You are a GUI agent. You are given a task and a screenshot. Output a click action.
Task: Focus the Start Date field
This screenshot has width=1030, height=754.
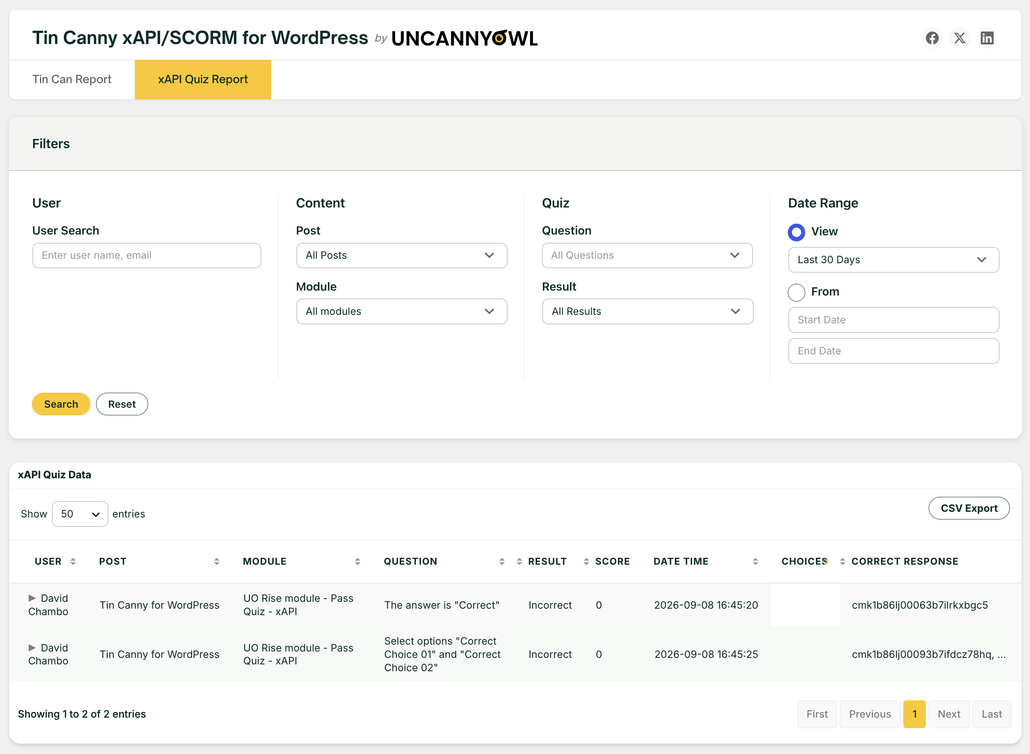pyautogui.click(x=893, y=320)
